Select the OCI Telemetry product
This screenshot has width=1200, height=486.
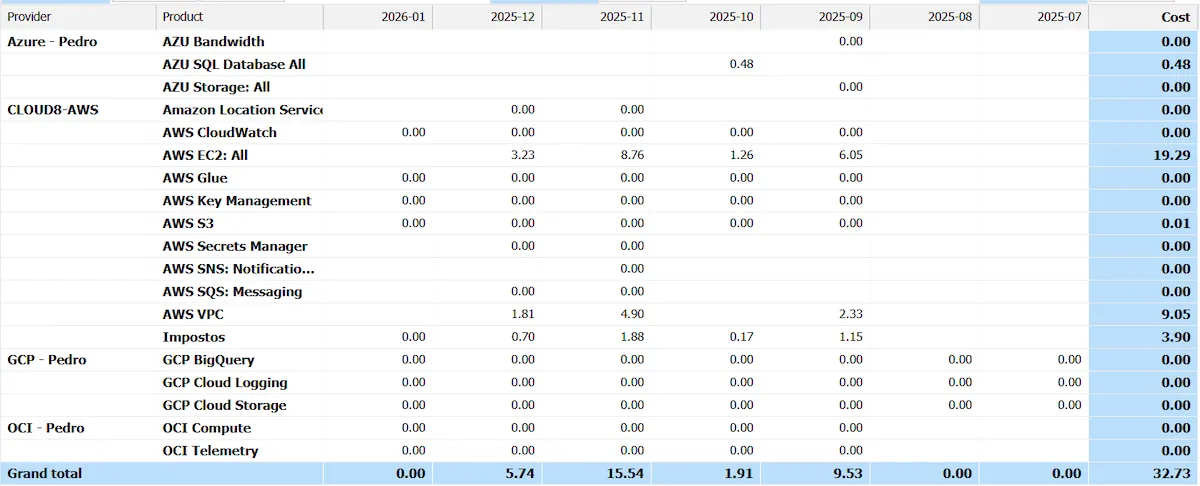tap(210, 451)
